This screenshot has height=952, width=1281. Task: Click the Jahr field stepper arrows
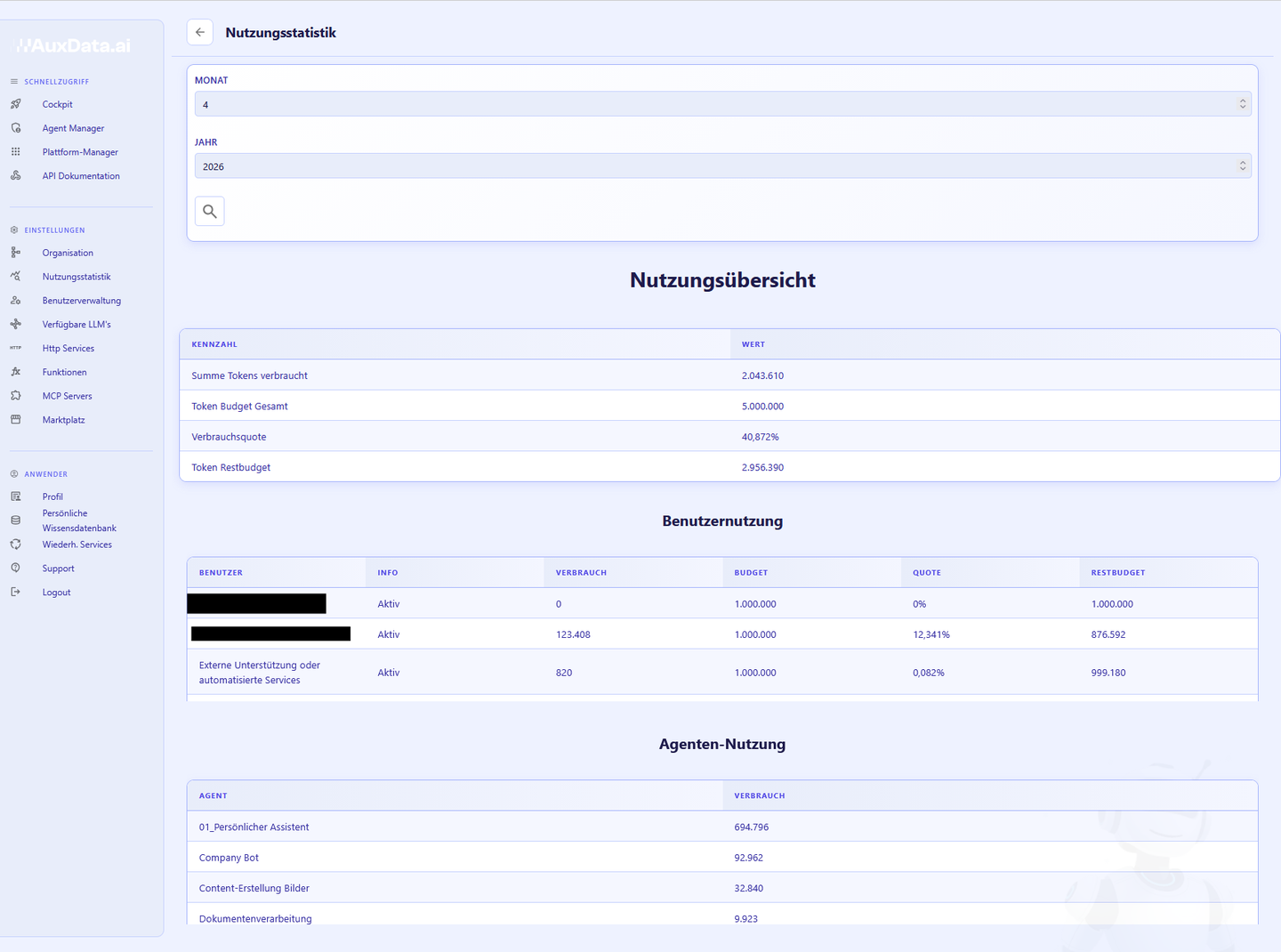(1242, 166)
